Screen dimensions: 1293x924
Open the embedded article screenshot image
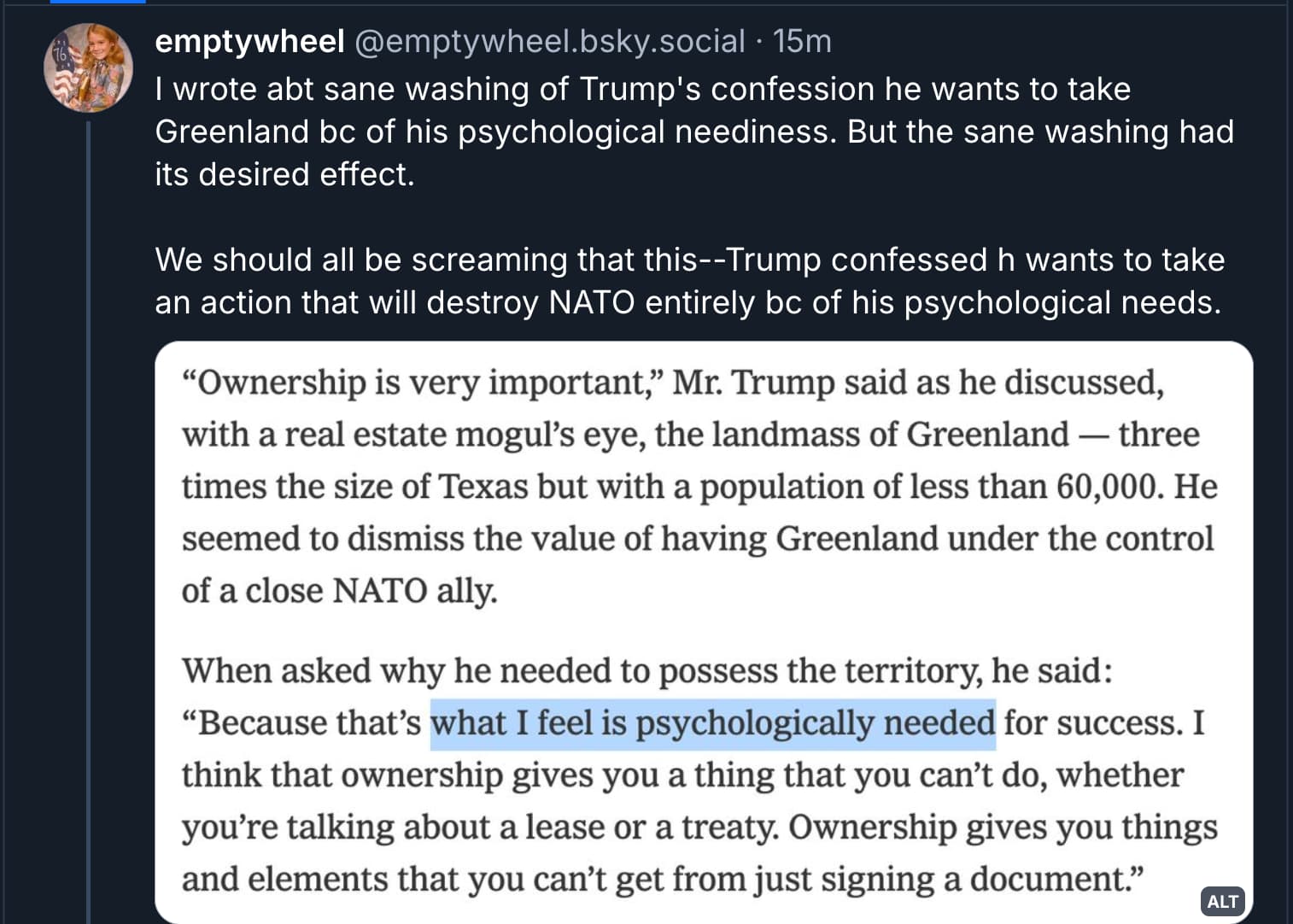[703, 632]
